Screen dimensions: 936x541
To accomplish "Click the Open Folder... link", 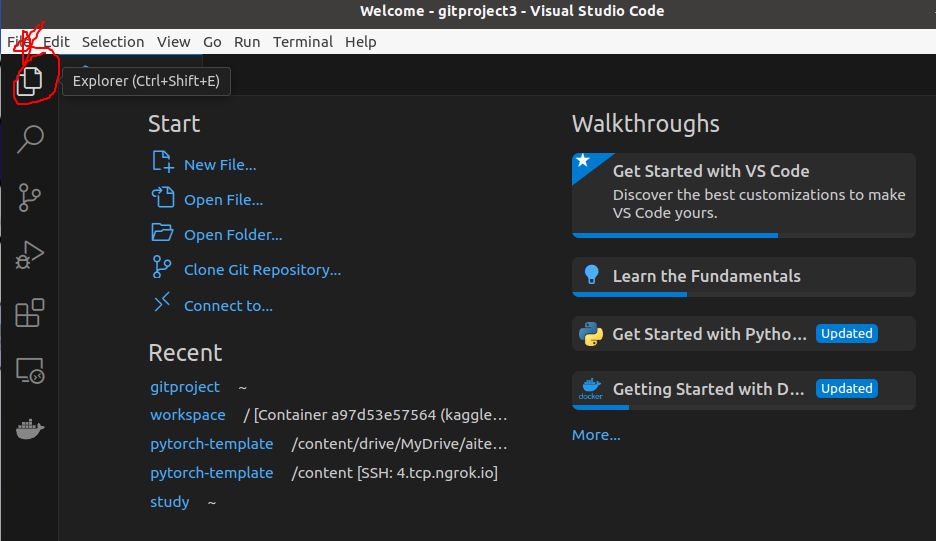I will [233, 235].
